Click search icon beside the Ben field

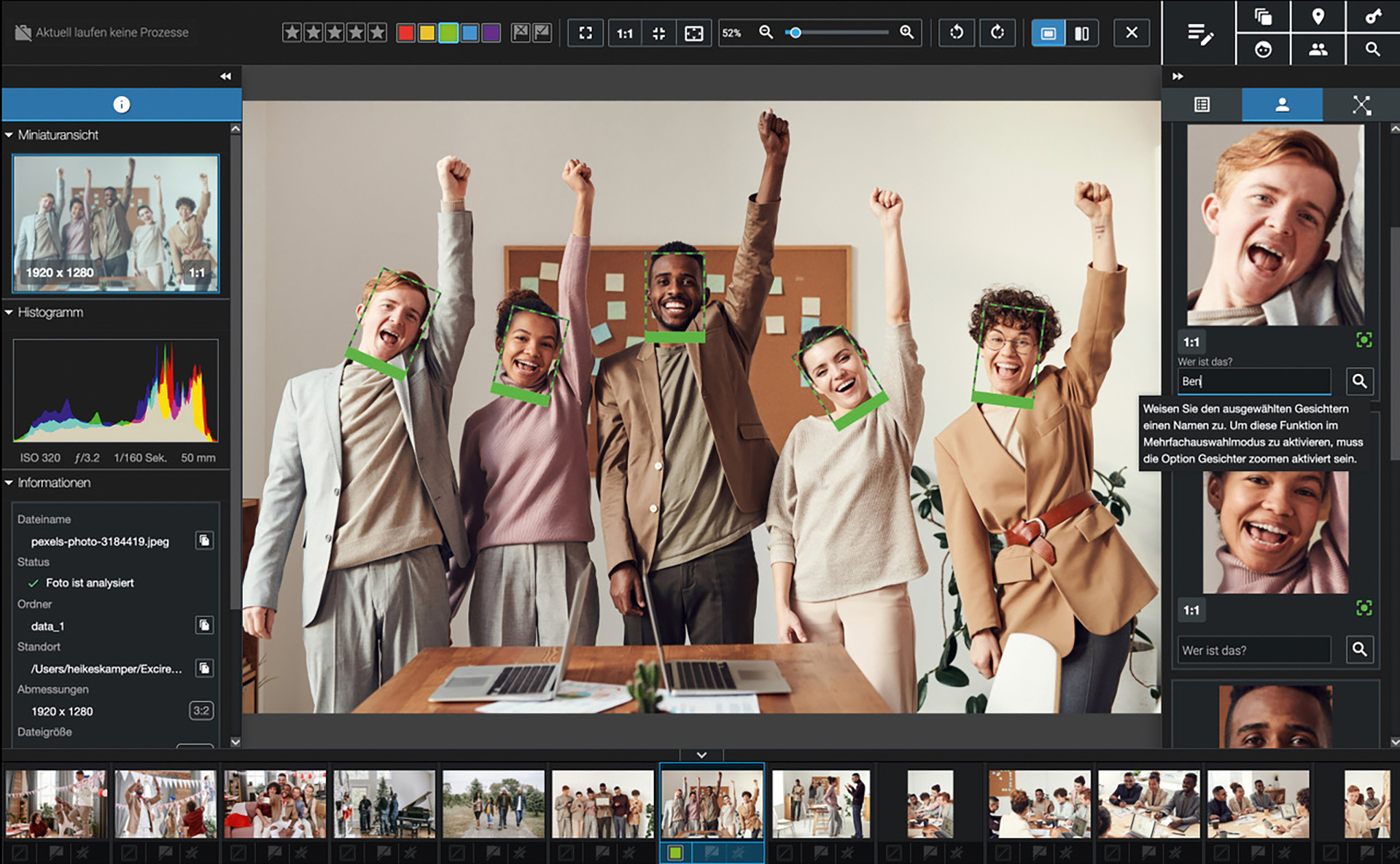(x=1359, y=381)
